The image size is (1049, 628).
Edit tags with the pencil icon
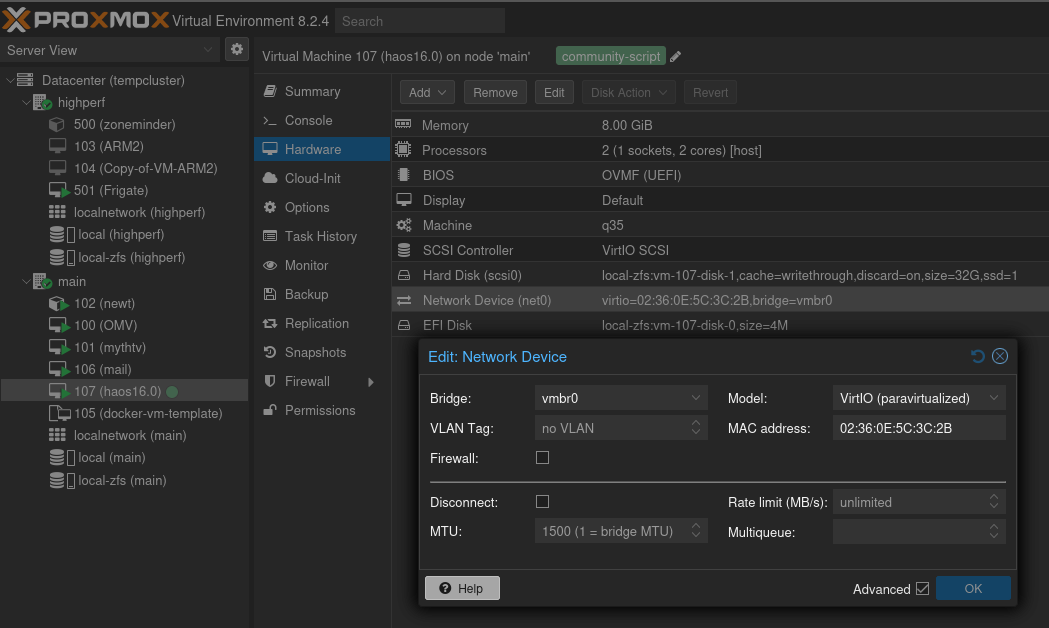click(x=676, y=57)
